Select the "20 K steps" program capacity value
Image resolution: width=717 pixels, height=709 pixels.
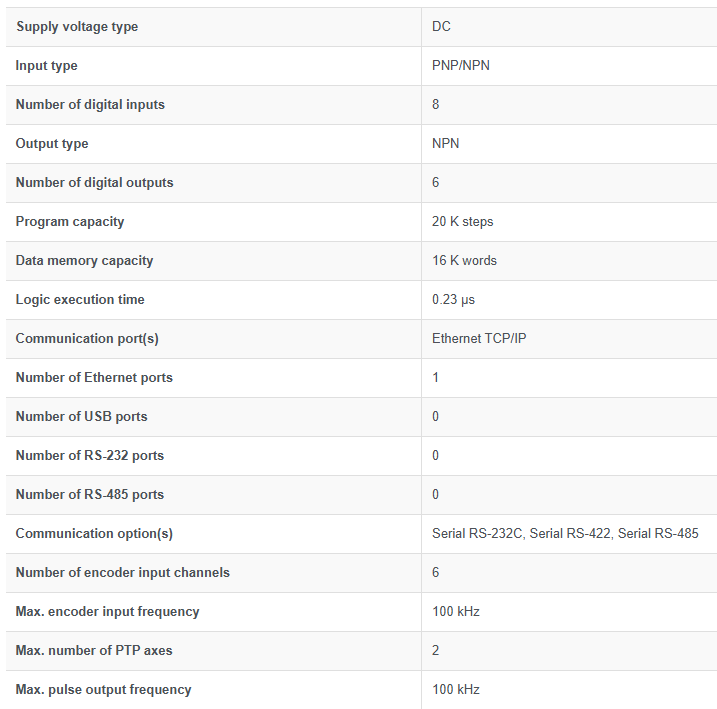point(463,222)
